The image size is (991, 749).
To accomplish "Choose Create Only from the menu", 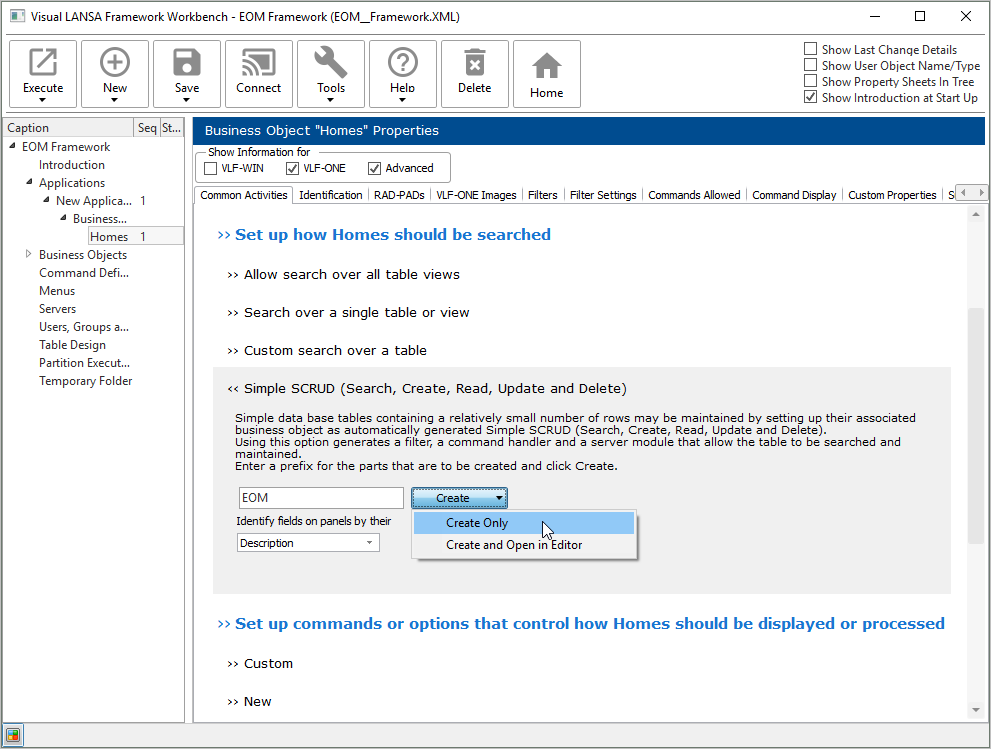I will point(477,523).
